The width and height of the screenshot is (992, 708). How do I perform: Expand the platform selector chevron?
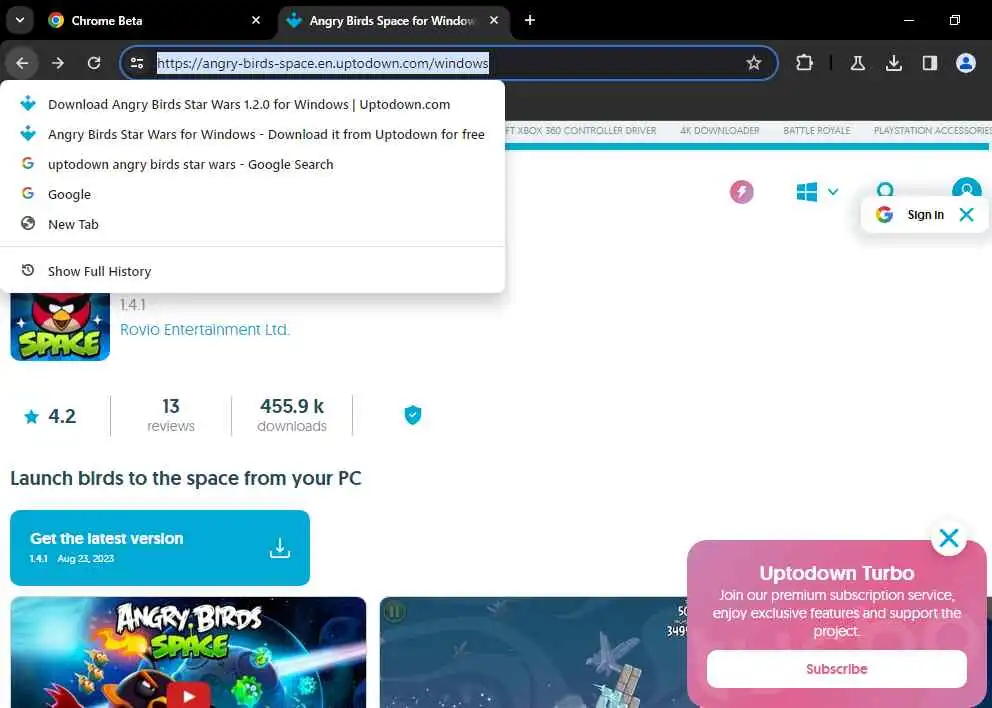click(x=833, y=192)
